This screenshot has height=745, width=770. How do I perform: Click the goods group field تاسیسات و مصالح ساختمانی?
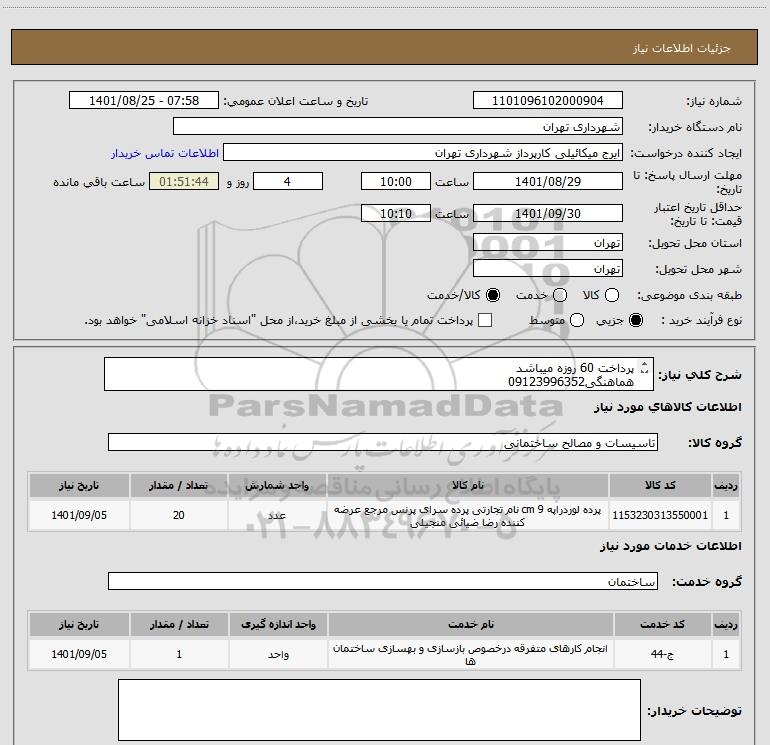(383, 442)
